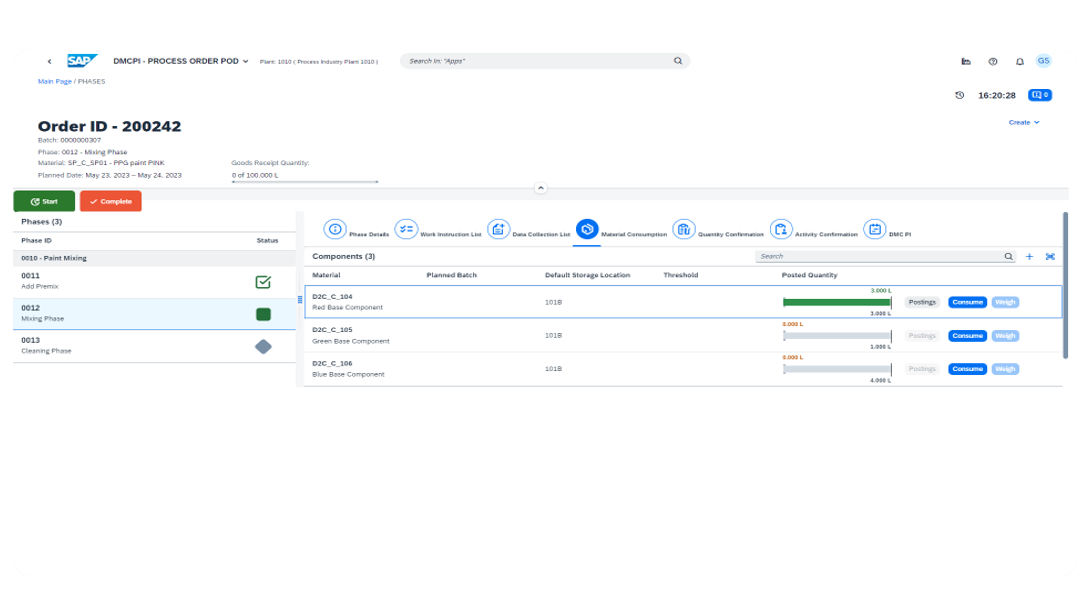Select the Material Consumption tab
1090x605 pixels.
(587, 229)
